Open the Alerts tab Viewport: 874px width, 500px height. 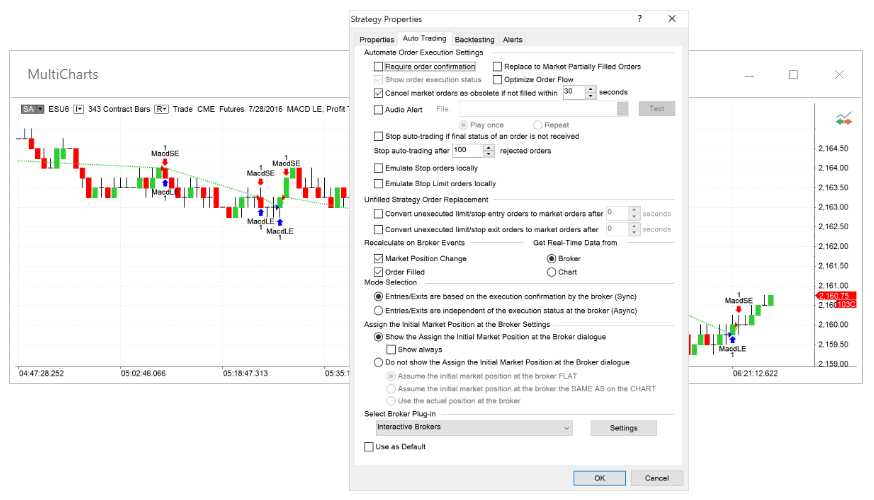point(512,40)
